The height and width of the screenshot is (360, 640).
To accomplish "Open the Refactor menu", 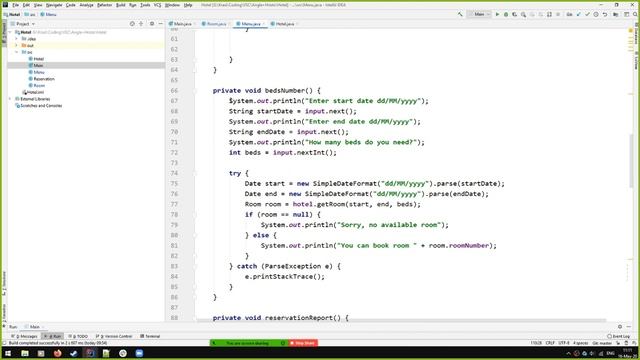I will [104, 5].
